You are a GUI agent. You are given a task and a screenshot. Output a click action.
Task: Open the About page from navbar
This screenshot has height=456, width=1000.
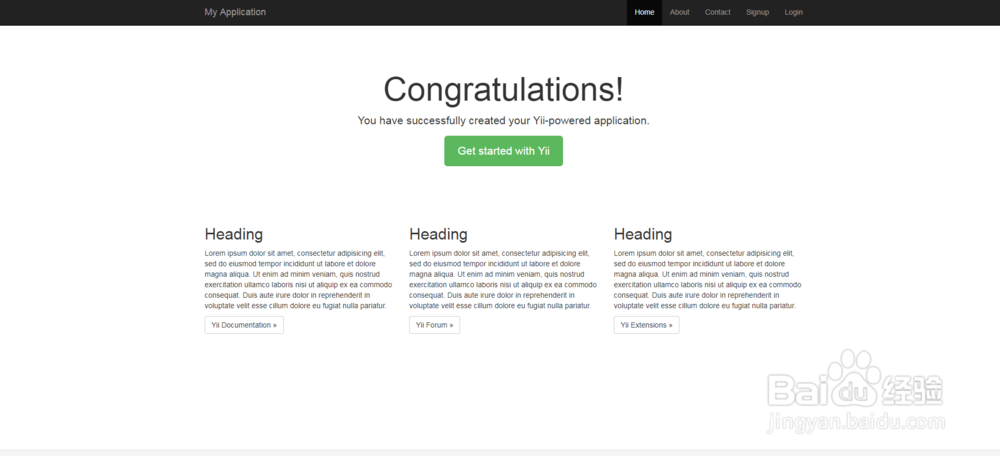679,12
